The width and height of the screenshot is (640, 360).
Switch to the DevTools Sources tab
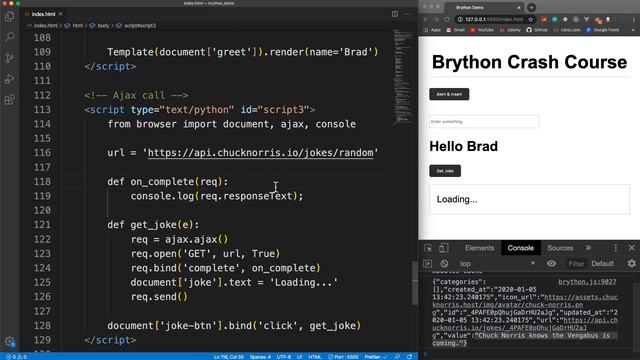[x=560, y=248]
